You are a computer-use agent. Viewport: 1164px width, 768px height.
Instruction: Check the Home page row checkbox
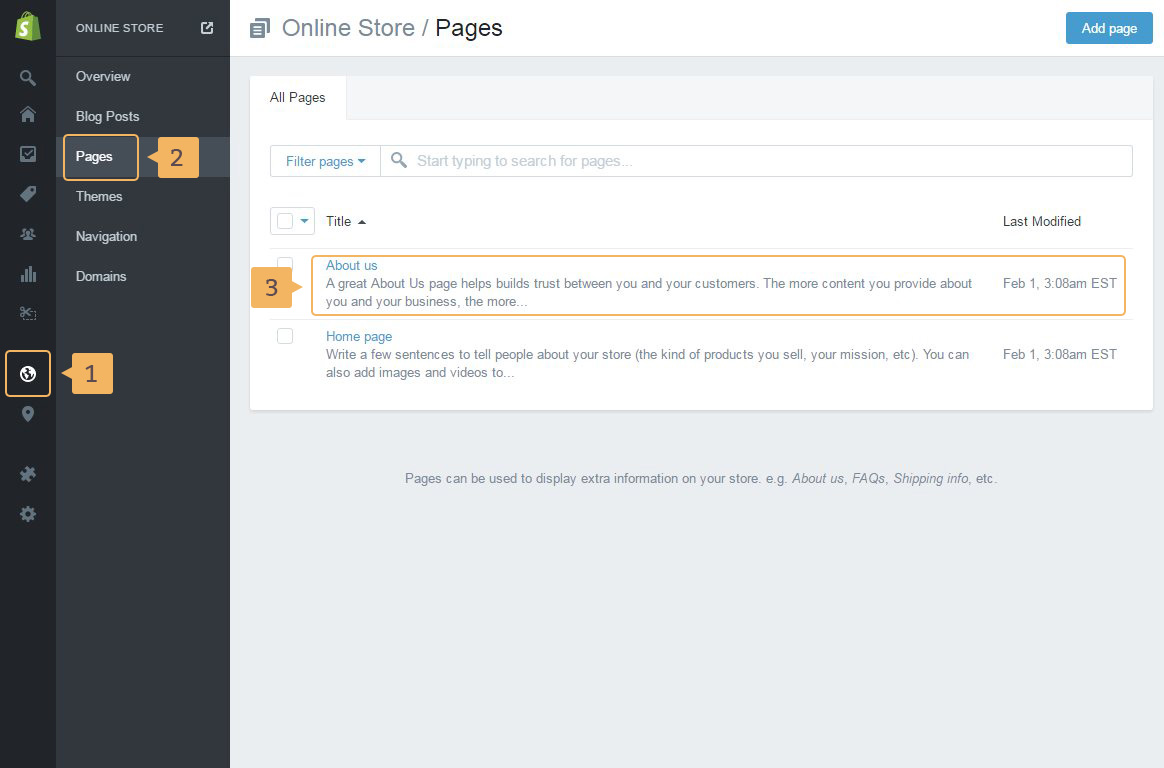pos(285,336)
